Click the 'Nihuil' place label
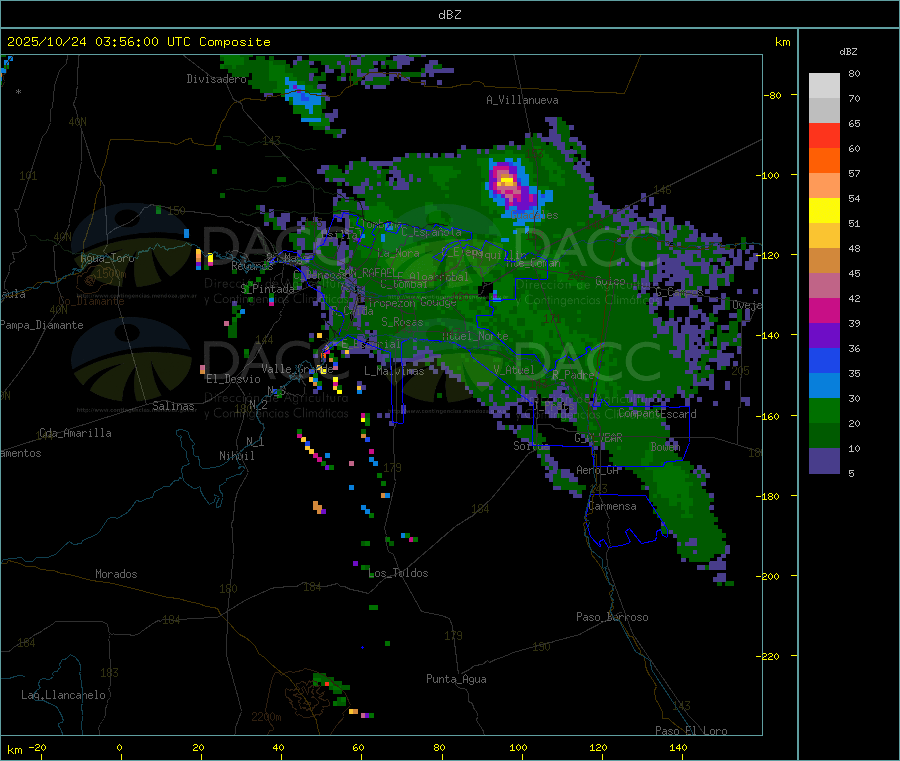The height and width of the screenshot is (761, 900). pyautogui.click(x=236, y=456)
